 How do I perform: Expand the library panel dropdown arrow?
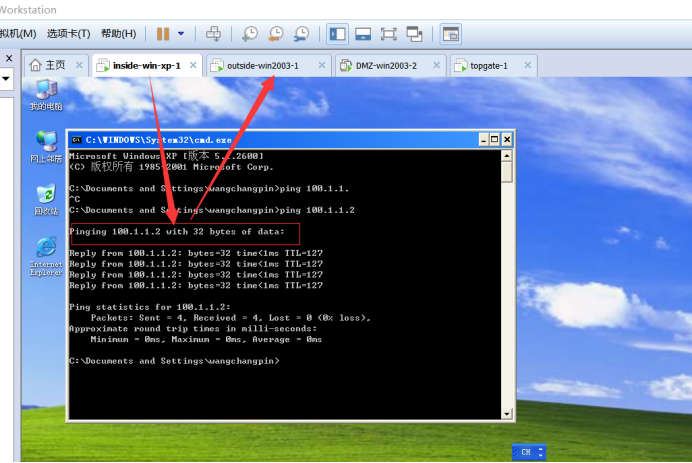tap(6, 79)
